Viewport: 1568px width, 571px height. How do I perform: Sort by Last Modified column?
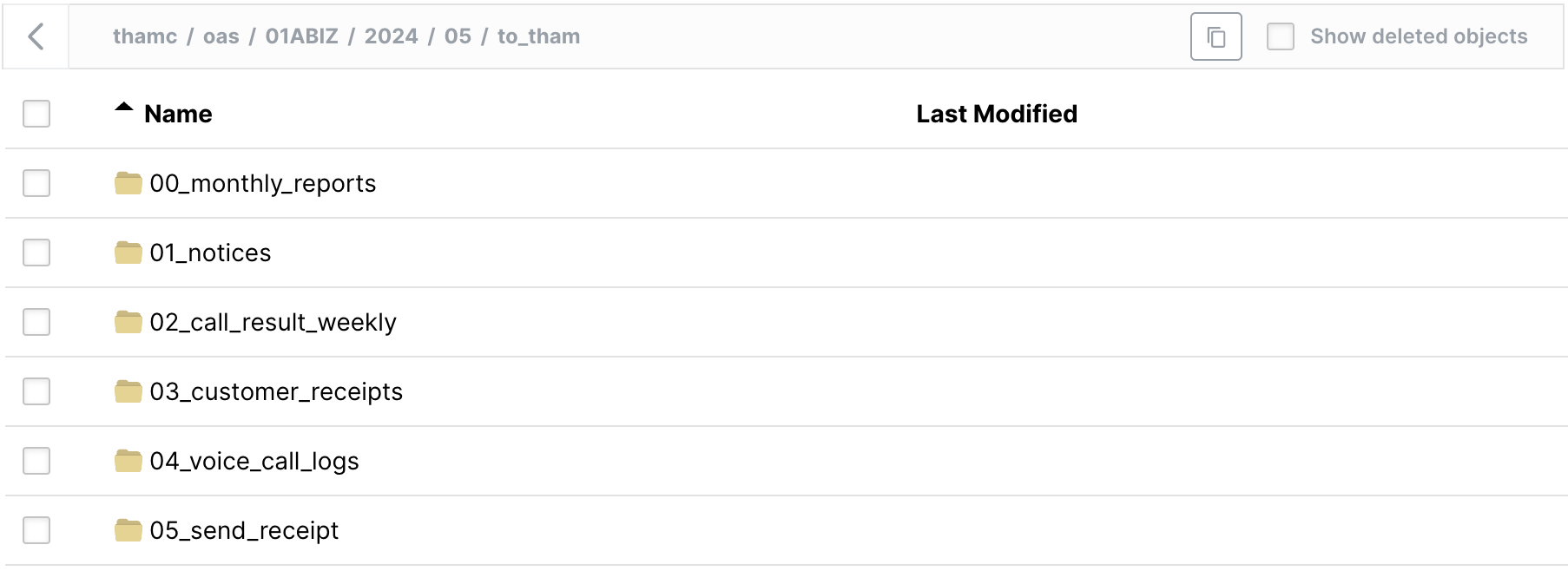[996, 114]
